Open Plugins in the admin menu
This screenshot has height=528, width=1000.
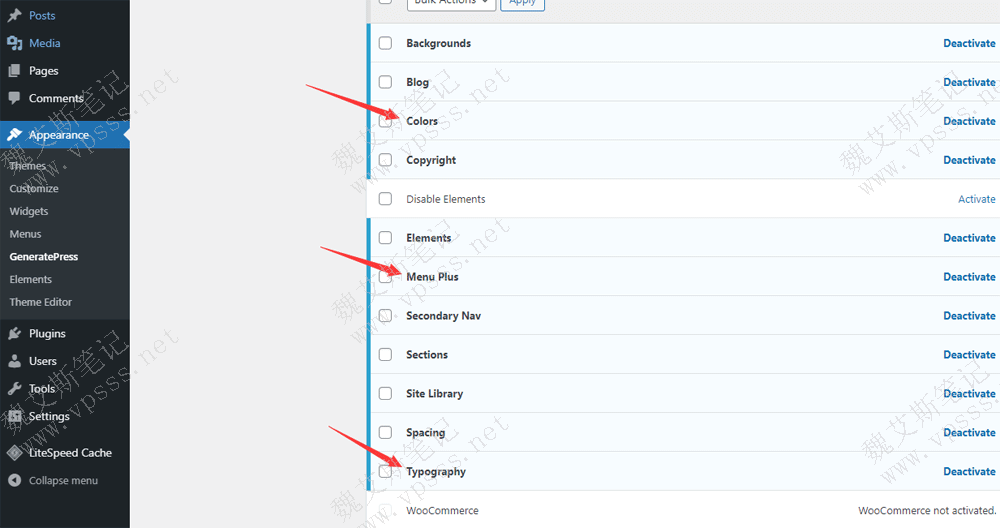47,334
